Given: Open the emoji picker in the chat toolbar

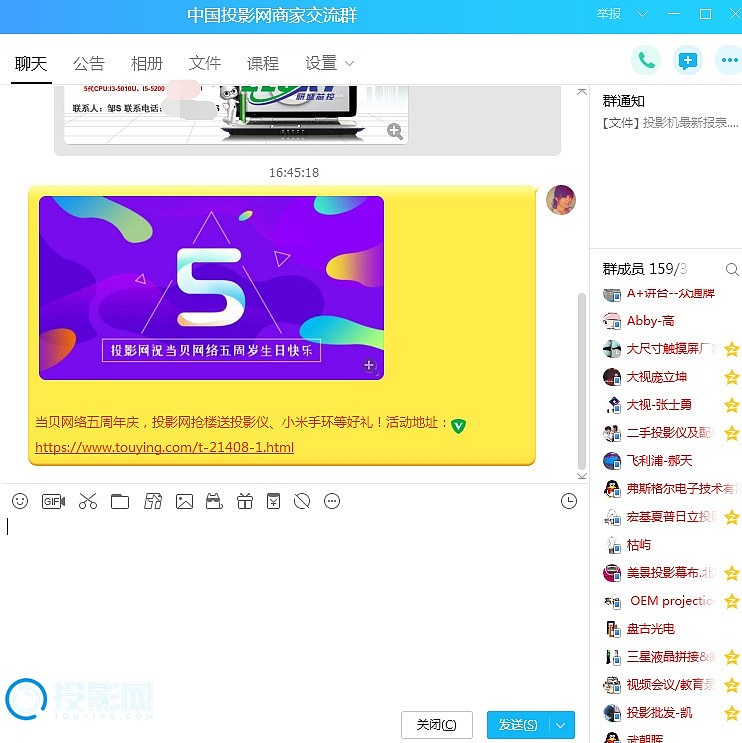Looking at the screenshot, I should pyautogui.click(x=20, y=501).
